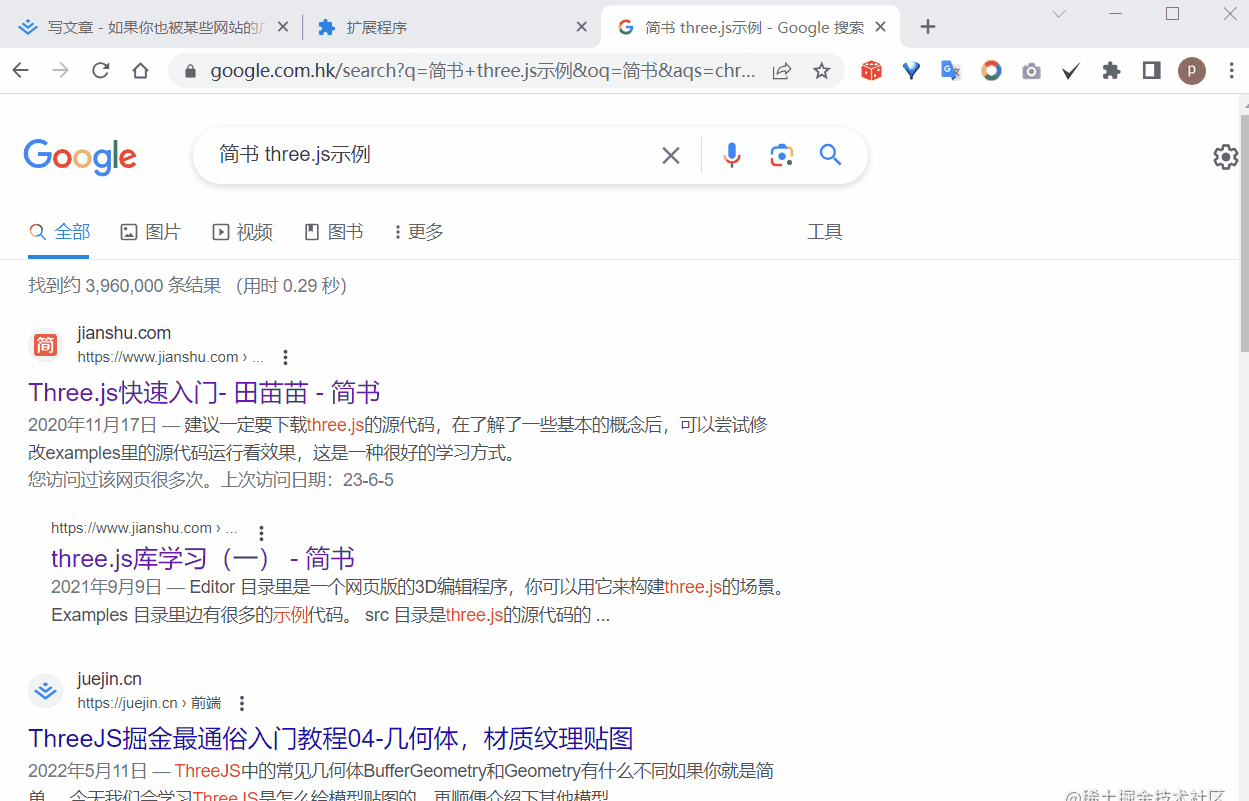Click the juejin.cn site name
Screen dimensions: 1249x801
click(109, 679)
